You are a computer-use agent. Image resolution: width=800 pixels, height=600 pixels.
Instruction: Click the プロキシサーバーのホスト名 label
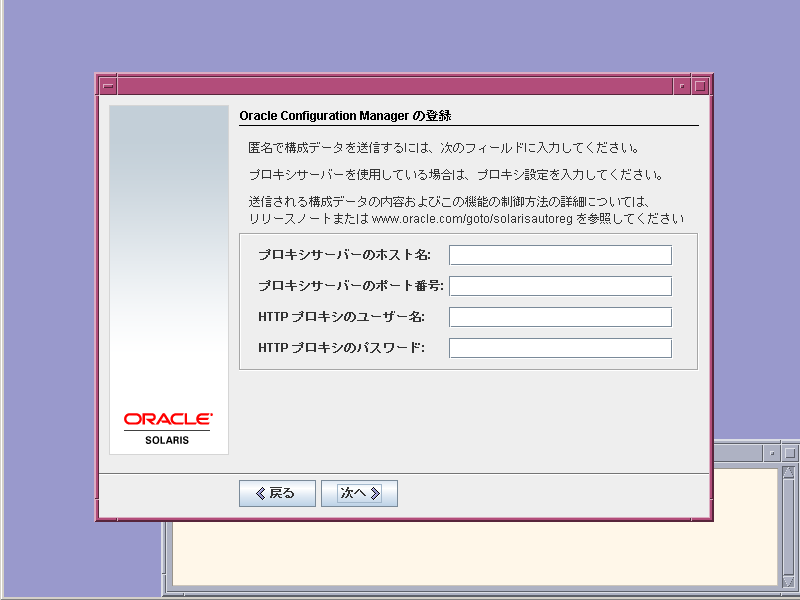(x=344, y=255)
